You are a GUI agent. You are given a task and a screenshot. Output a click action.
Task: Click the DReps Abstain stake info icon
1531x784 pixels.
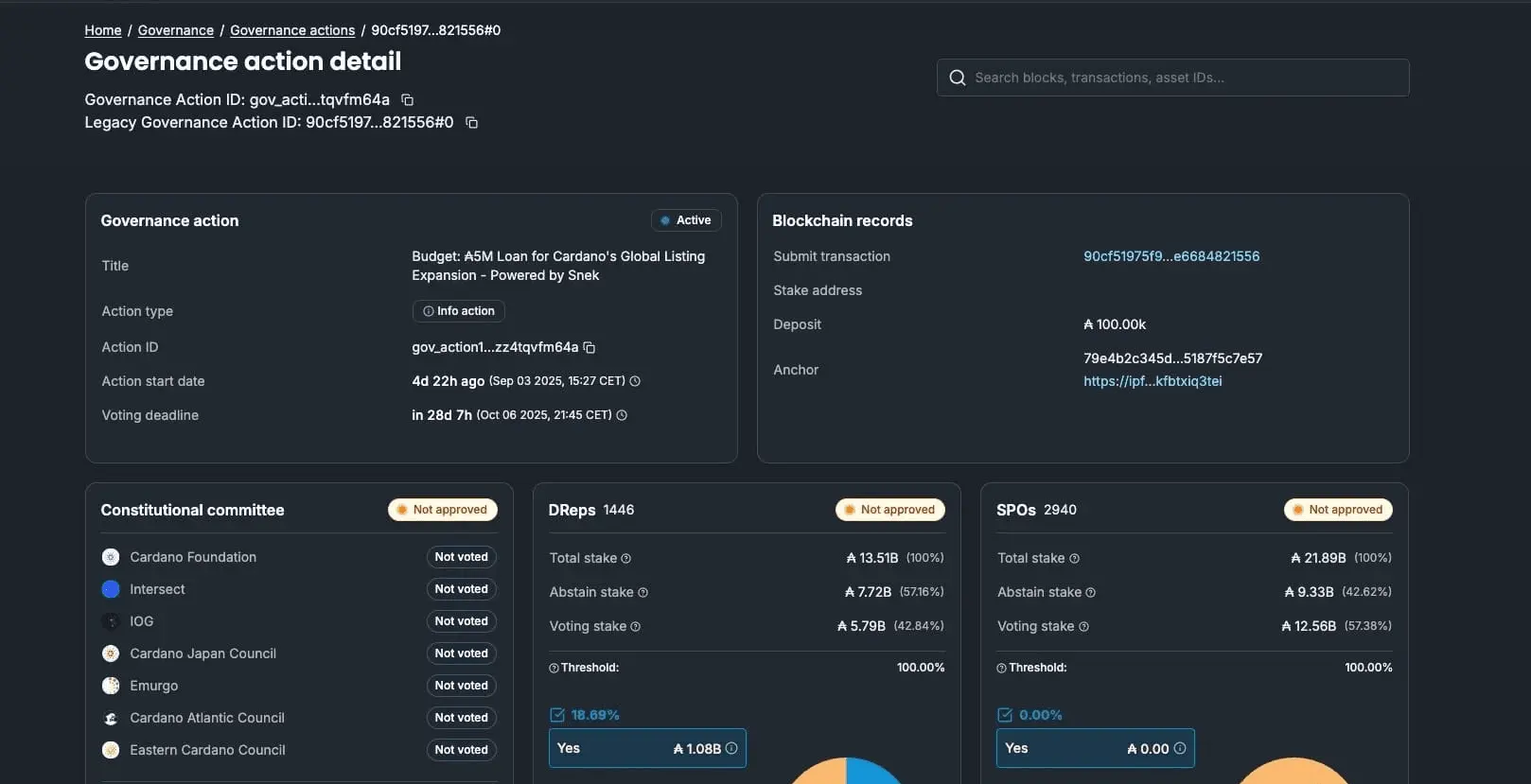pyautogui.click(x=642, y=592)
